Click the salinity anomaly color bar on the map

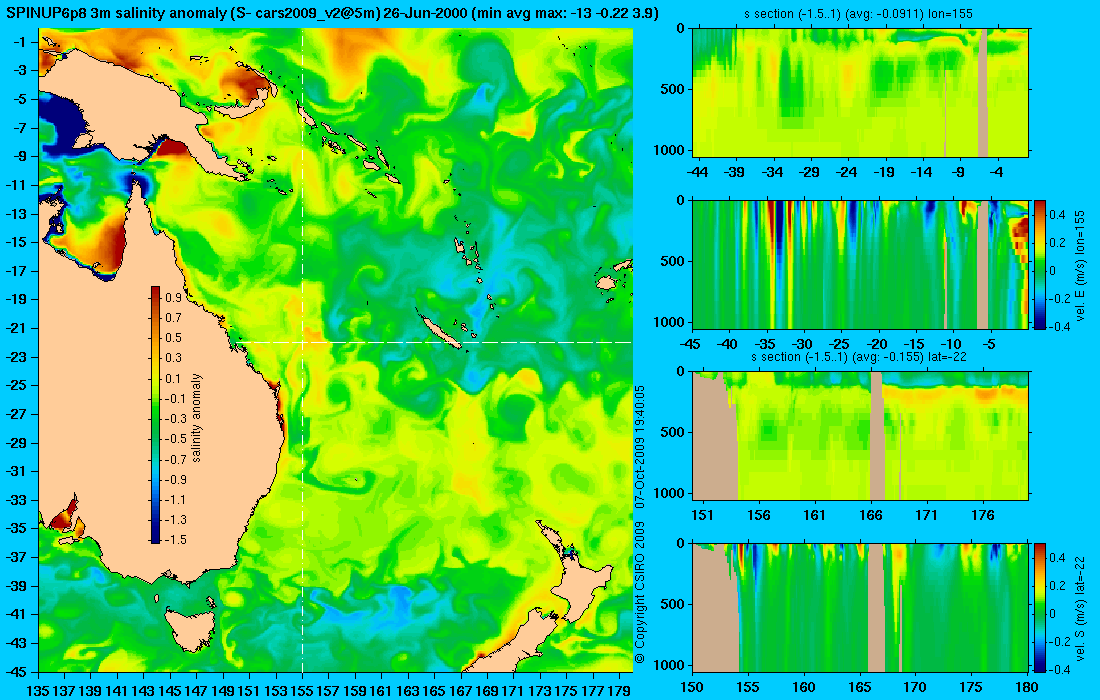(x=155, y=415)
